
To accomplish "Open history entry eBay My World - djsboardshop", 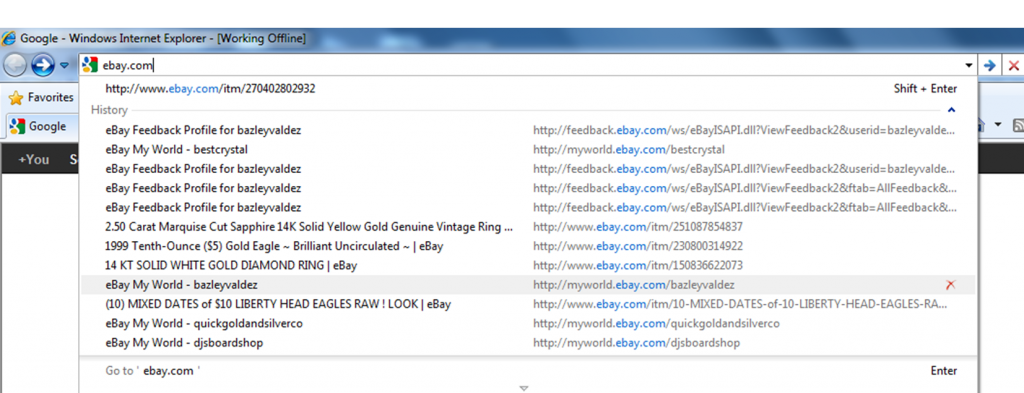I will tap(528, 343).
